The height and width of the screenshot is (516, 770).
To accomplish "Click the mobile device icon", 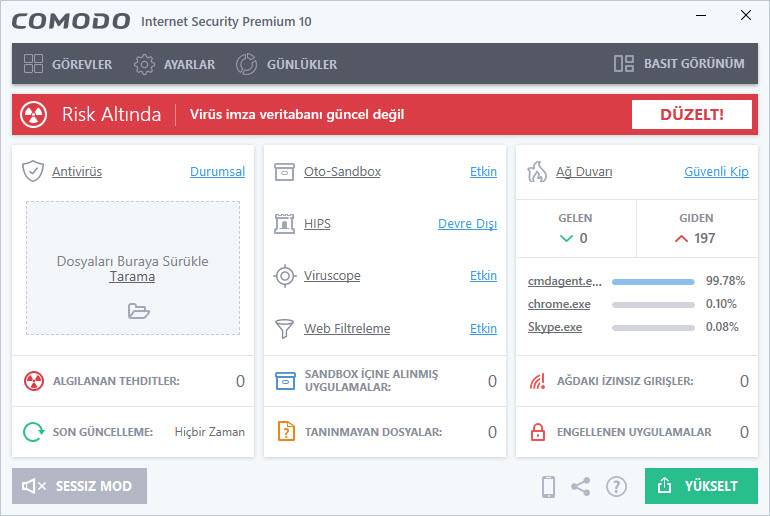I will click(x=548, y=487).
